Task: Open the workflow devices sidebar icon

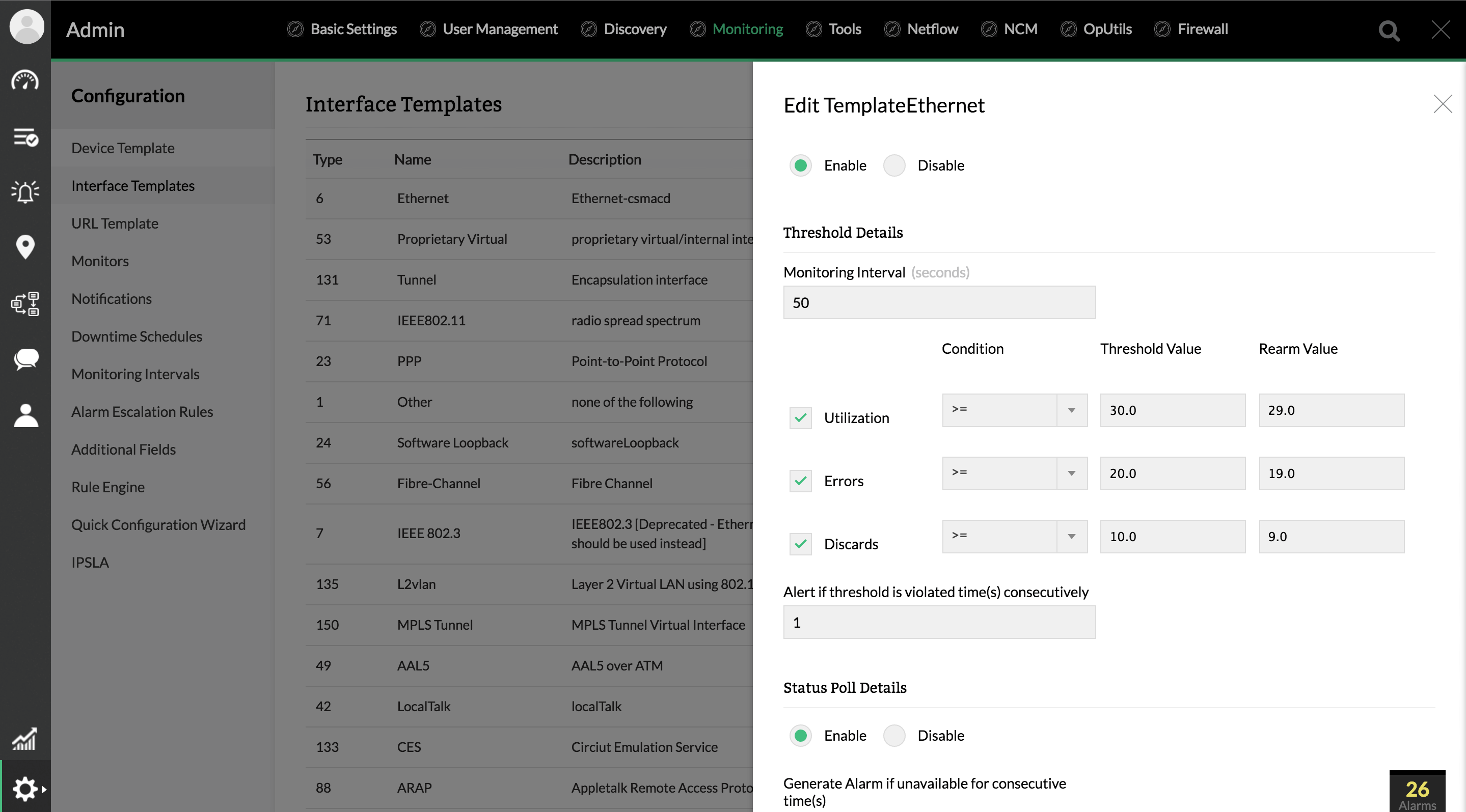Action: tap(25, 303)
